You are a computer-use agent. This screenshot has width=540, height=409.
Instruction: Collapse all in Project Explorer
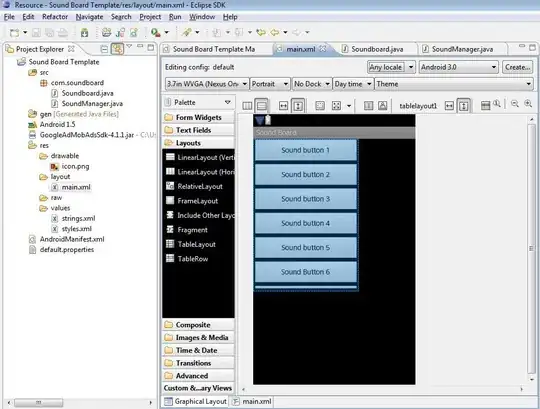click(x=104, y=49)
